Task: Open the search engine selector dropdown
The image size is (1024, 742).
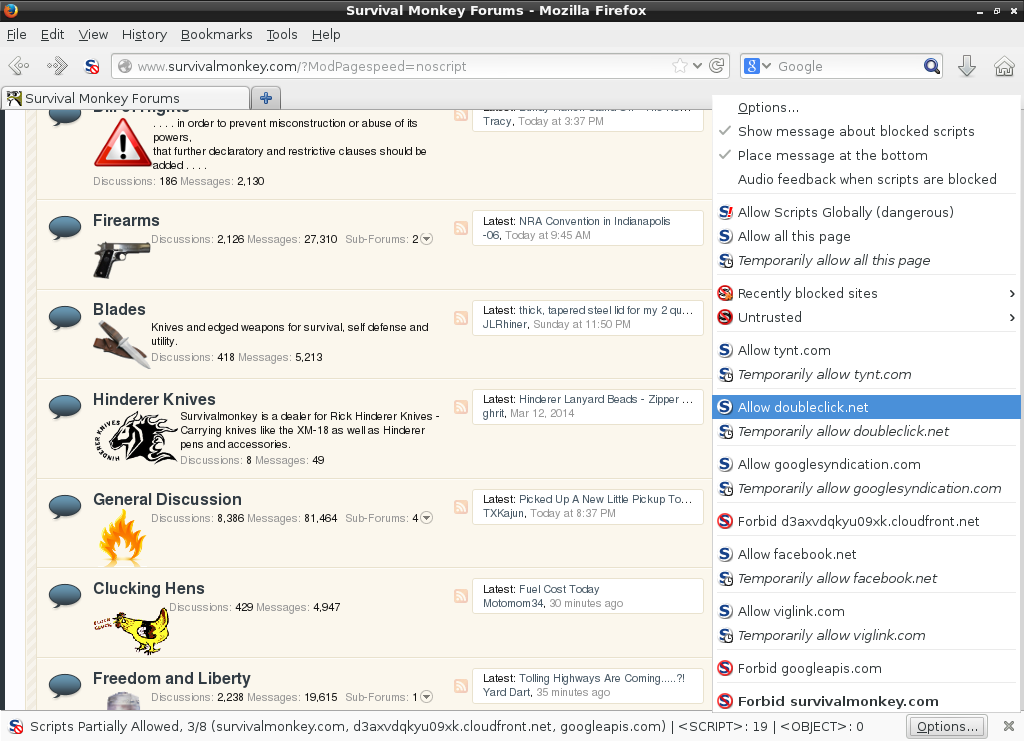Action: (x=758, y=66)
